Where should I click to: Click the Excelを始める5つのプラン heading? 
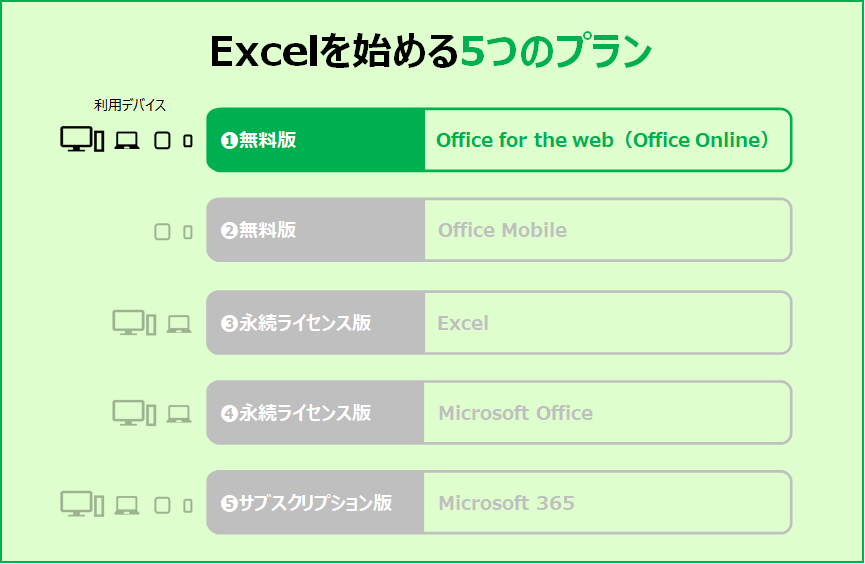point(431,51)
